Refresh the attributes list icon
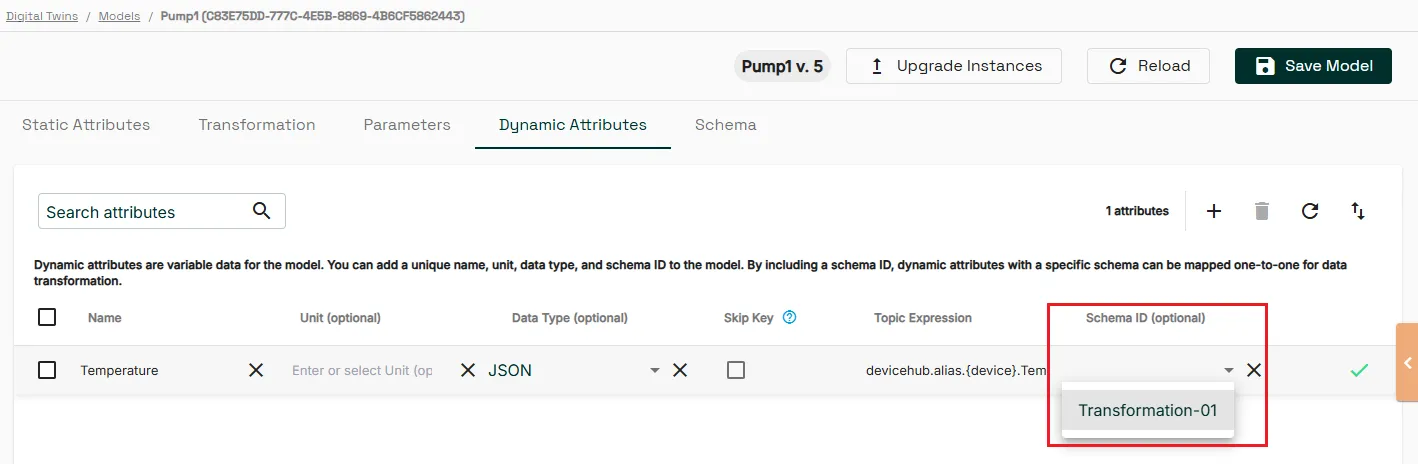The height and width of the screenshot is (464, 1418). (x=1310, y=211)
